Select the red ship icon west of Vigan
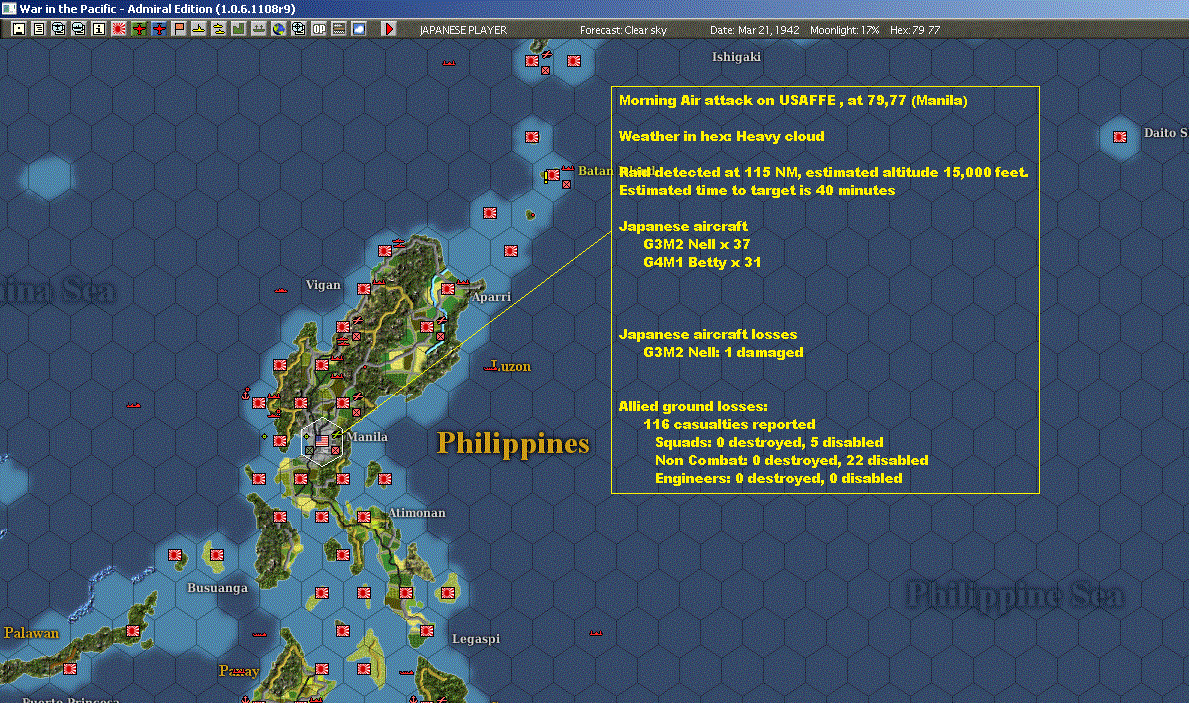The height and width of the screenshot is (703, 1189). point(281,290)
